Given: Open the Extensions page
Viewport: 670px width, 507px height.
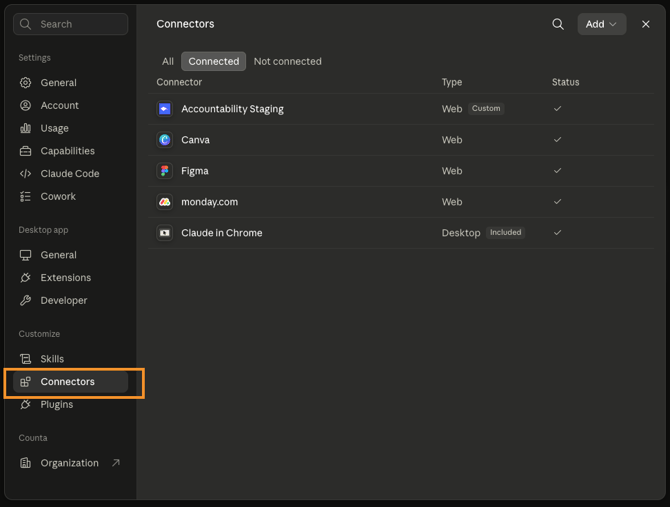Looking at the screenshot, I should pyautogui.click(x=71, y=278).
